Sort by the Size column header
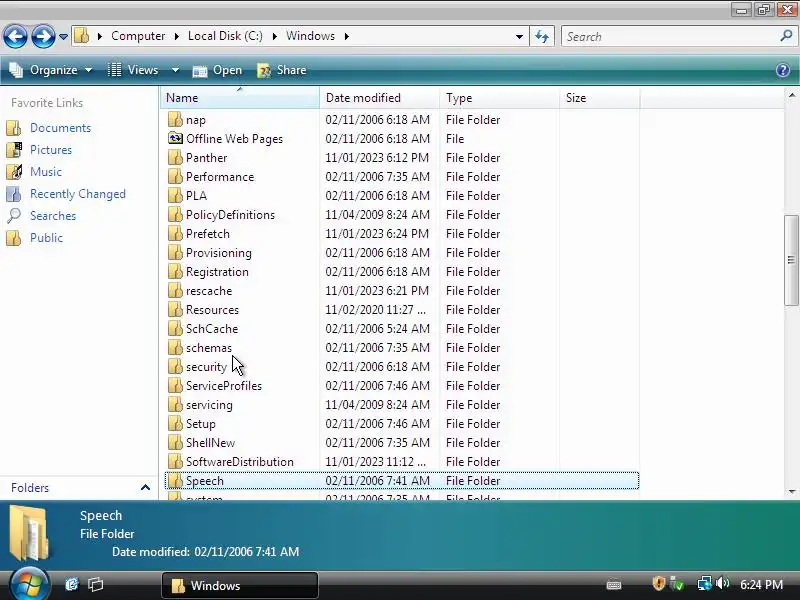Screen dimensions: 800x600 tap(599, 97)
